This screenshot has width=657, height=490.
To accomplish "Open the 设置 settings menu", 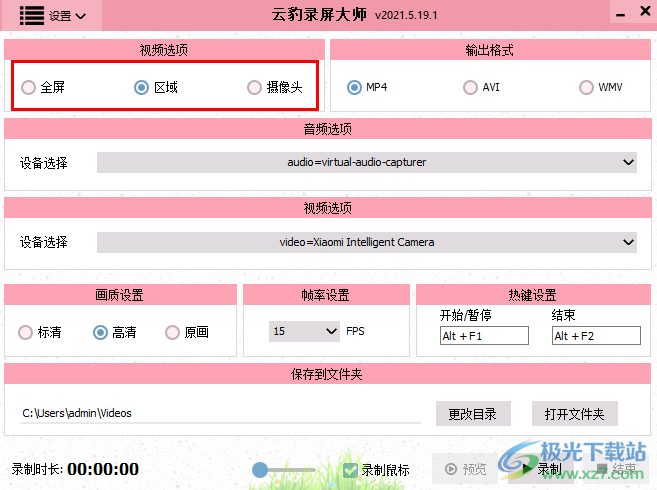I will [67, 16].
